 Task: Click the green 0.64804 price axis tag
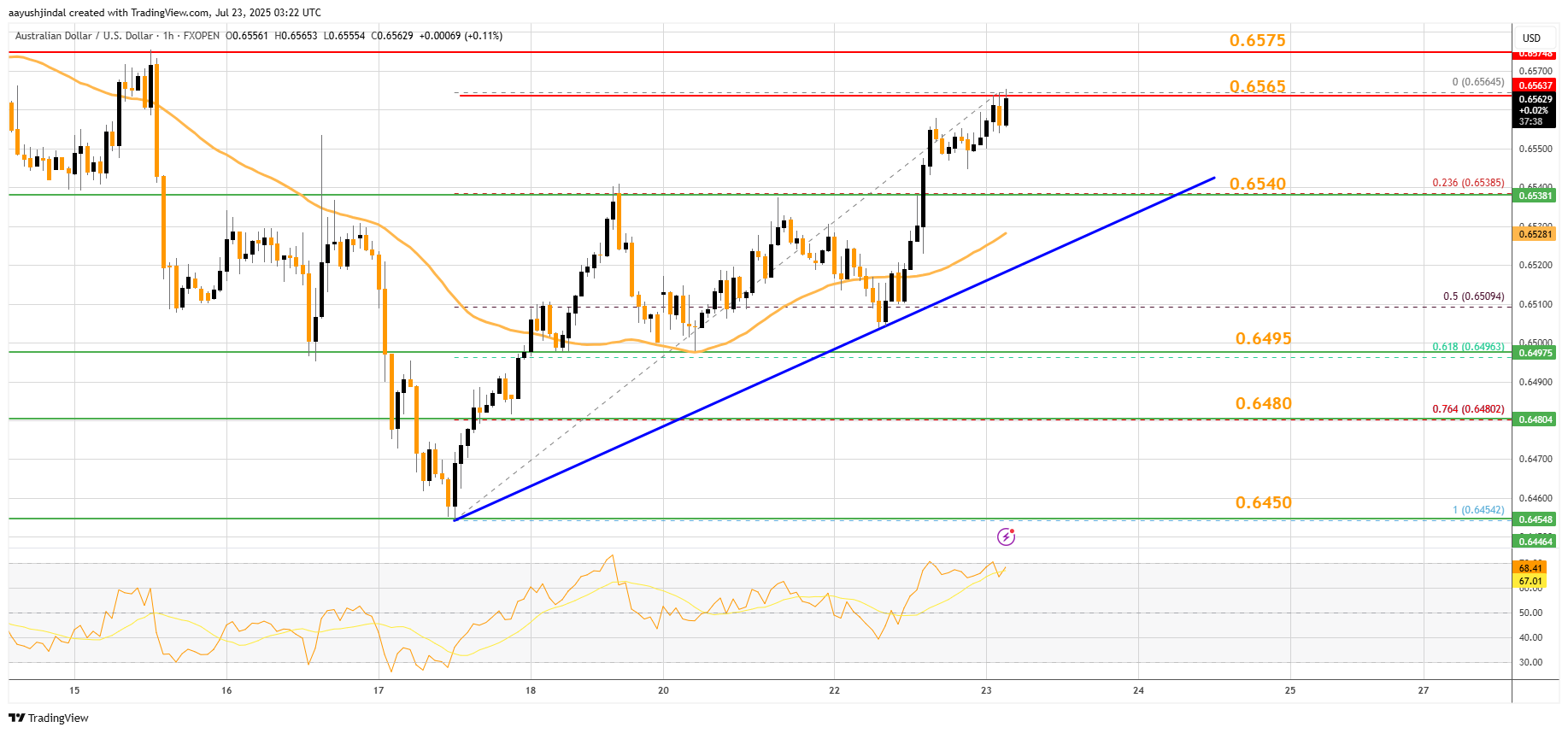click(x=1536, y=419)
